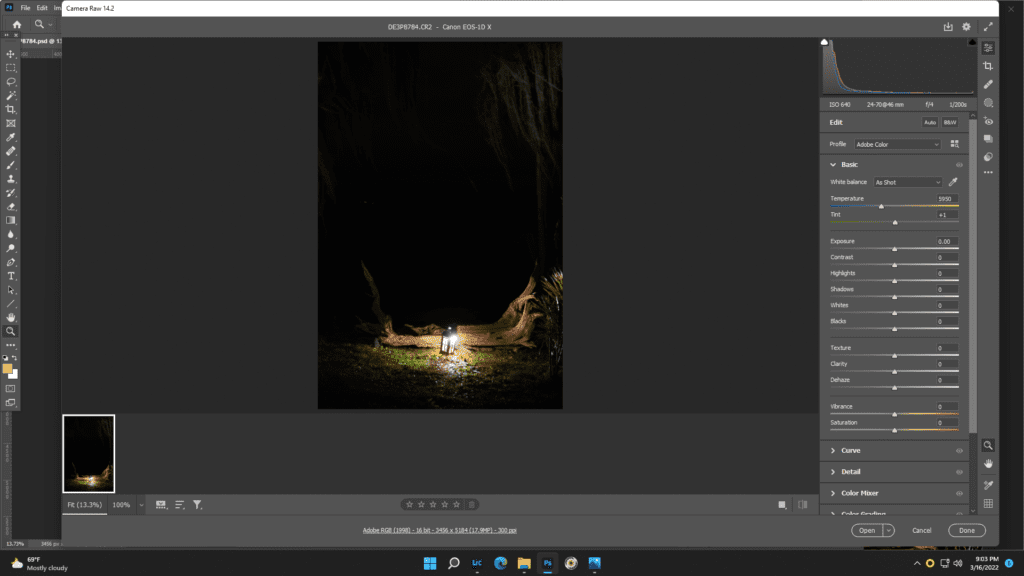Open Camera Raw preferences gear icon
1024x576 pixels.
(x=967, y=27)
